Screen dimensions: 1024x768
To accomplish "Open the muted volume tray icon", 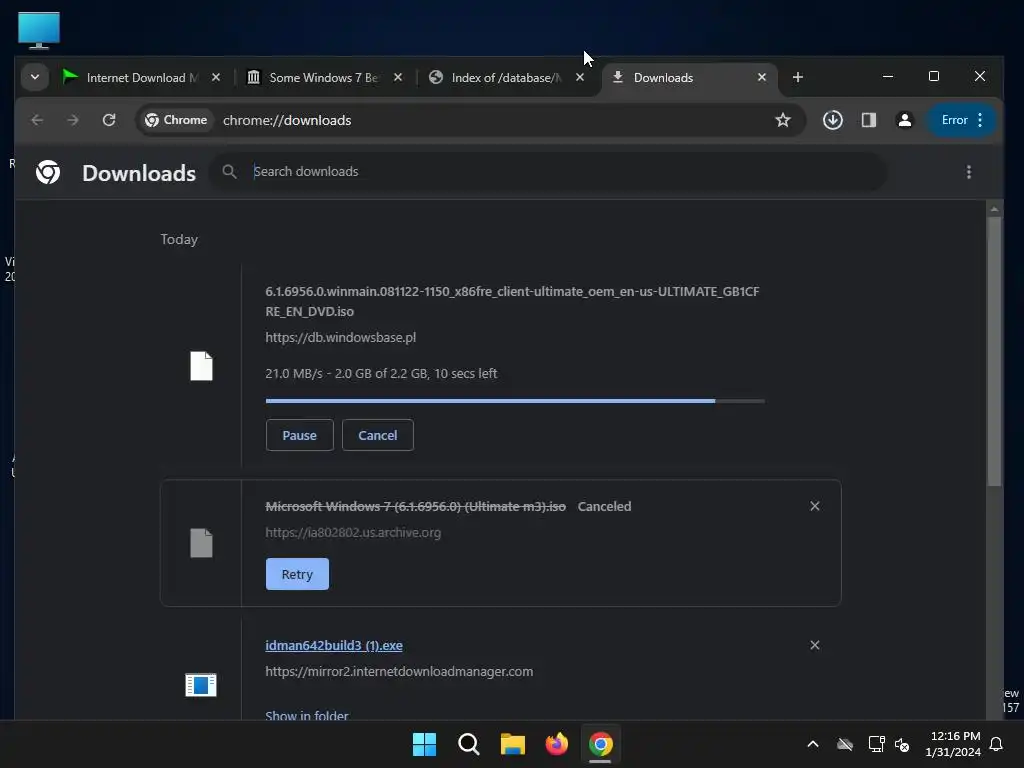I will (x=902, y=744).
